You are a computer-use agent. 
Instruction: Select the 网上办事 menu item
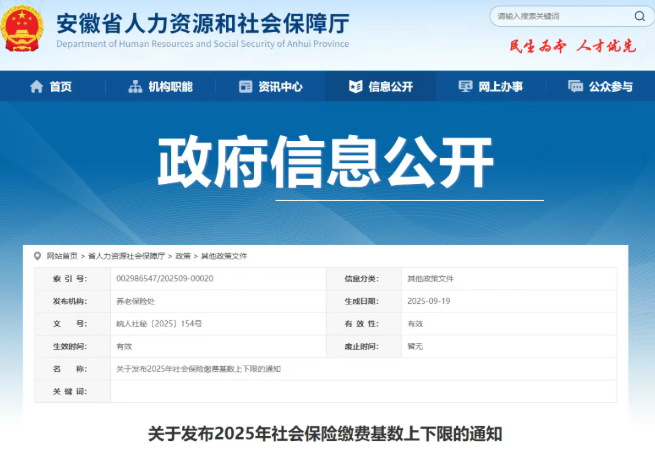(x=500, y=87)
